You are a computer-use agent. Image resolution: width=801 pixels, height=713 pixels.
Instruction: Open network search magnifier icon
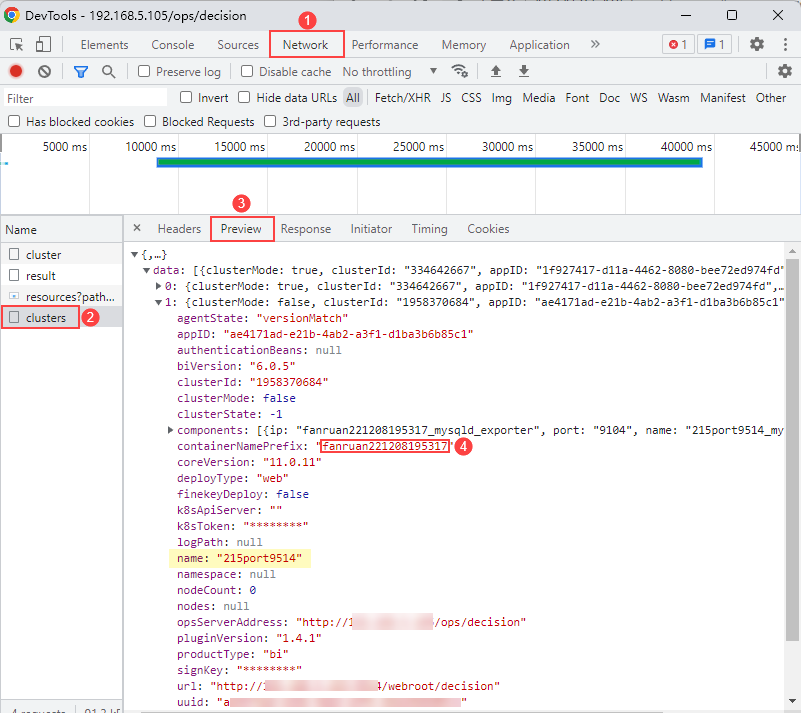point(108,72)
